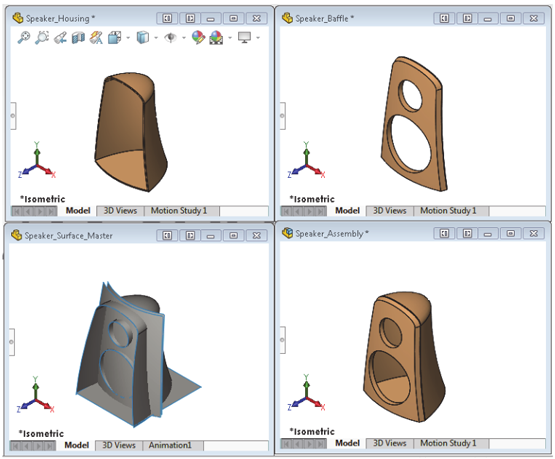Click Speaker_Housing tab scroll arrows
Viewport: 555px width, 459px height.
click(34, 211)
